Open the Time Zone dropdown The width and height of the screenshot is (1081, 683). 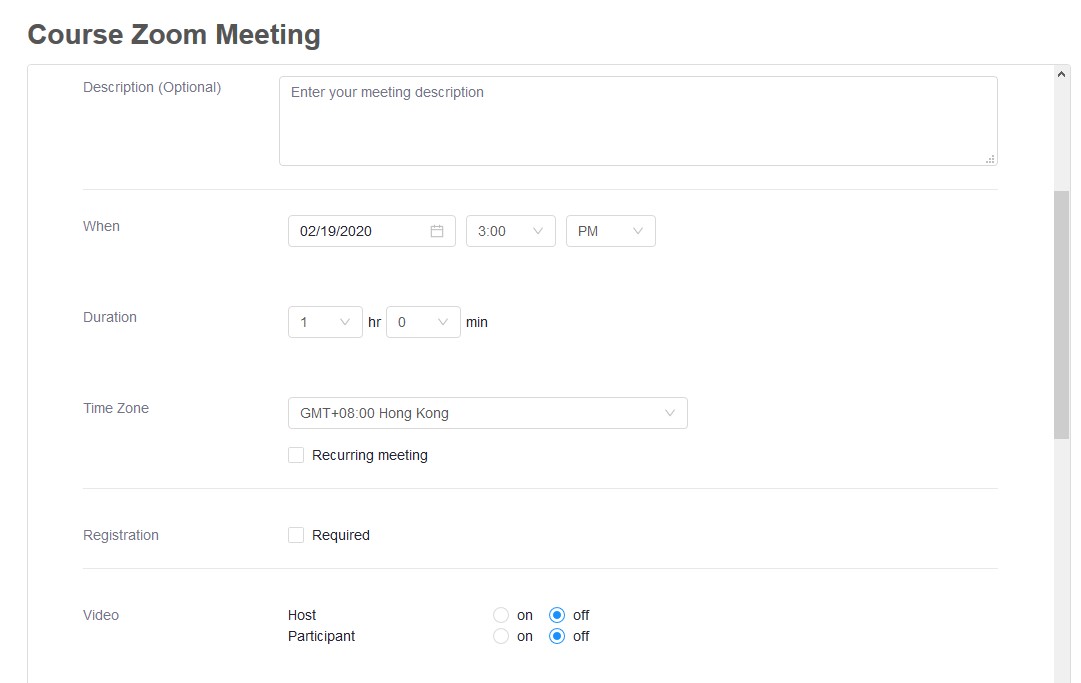tap(487, 413)
